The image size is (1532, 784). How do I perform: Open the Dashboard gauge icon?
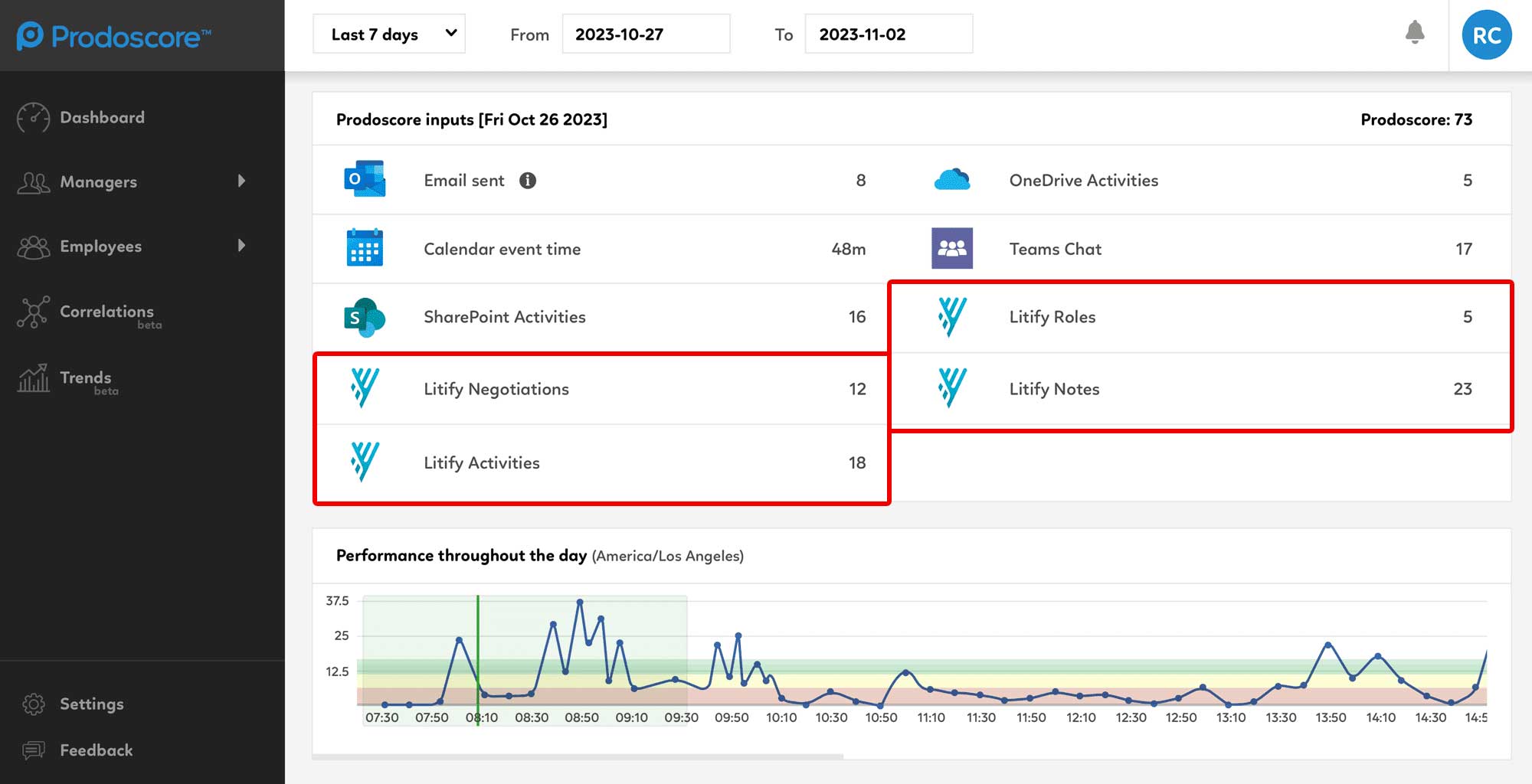pyautogui.click(x=33, y=118)
